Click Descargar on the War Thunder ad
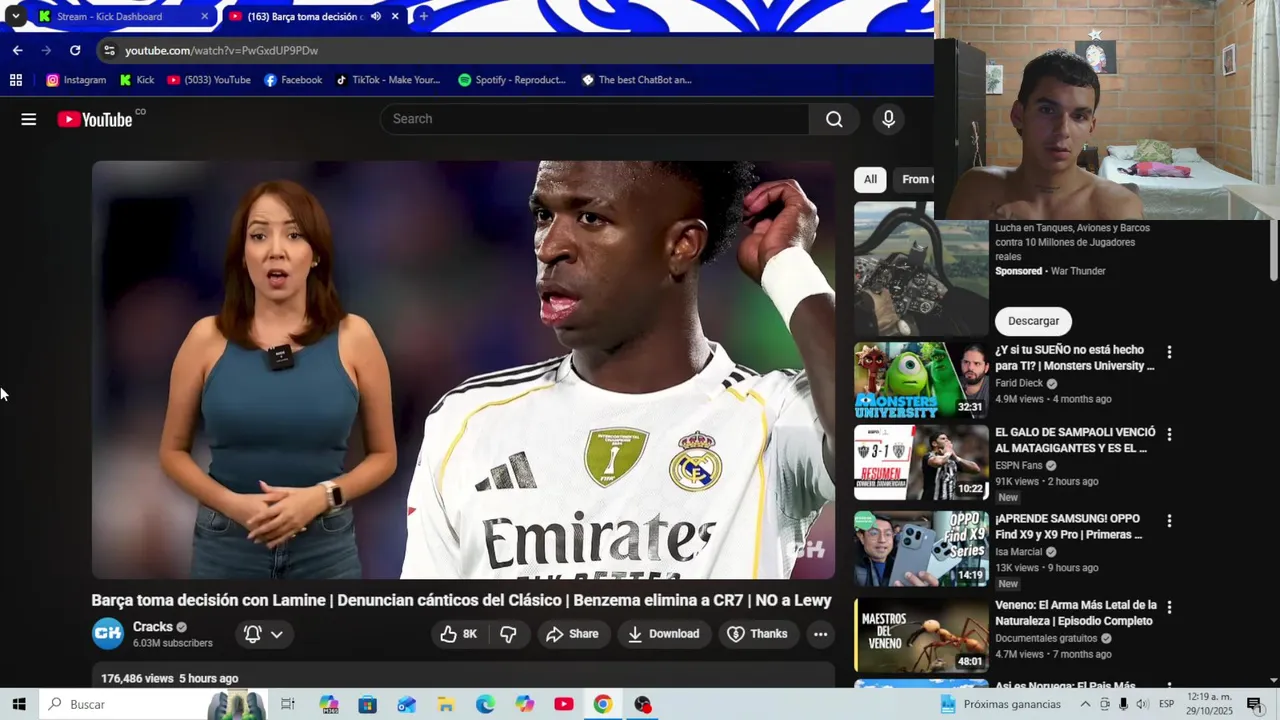This screenshot has width=1280, height=720. 1033,321
